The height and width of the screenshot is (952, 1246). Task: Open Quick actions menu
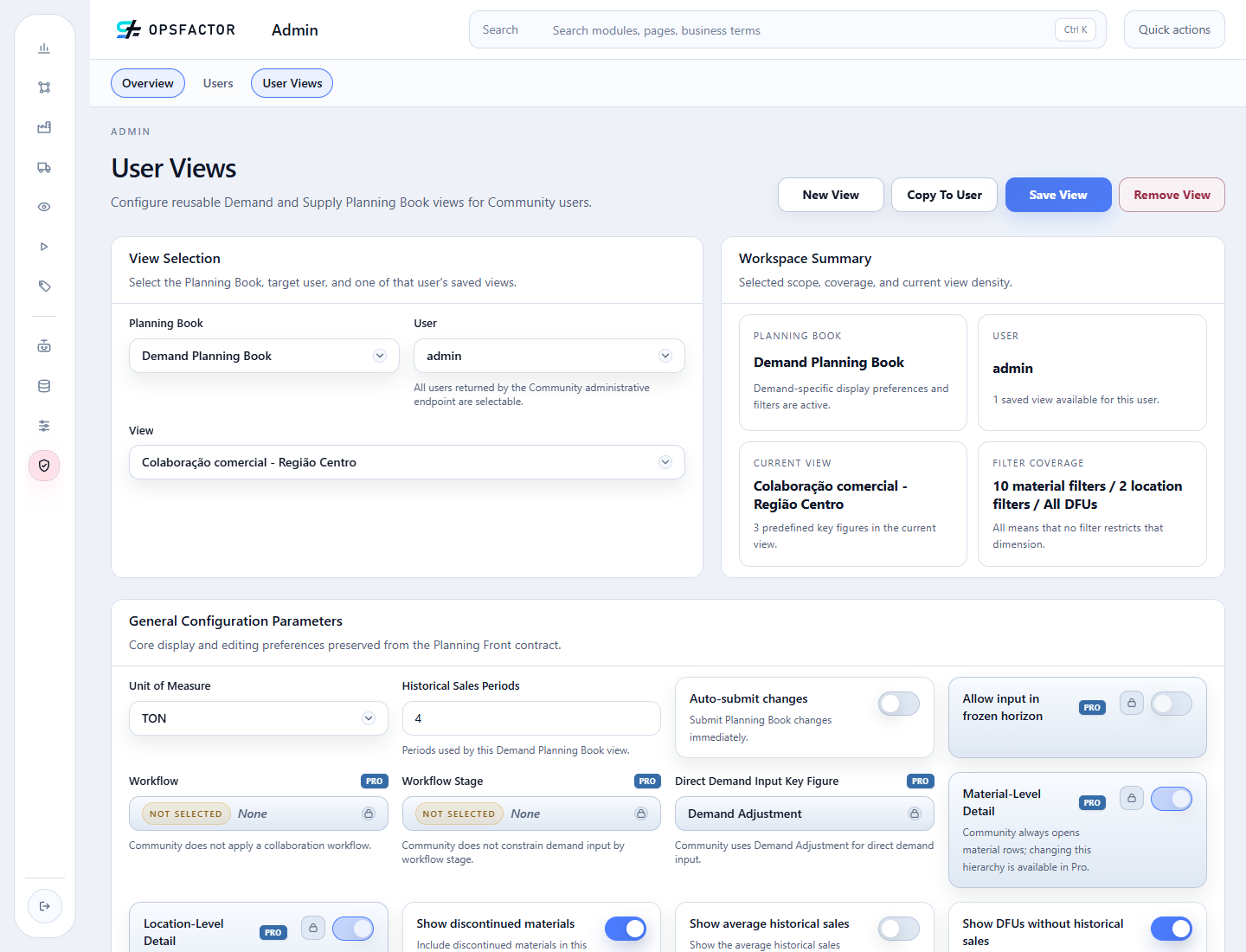pyautogui.click(x=1174, y=29)
